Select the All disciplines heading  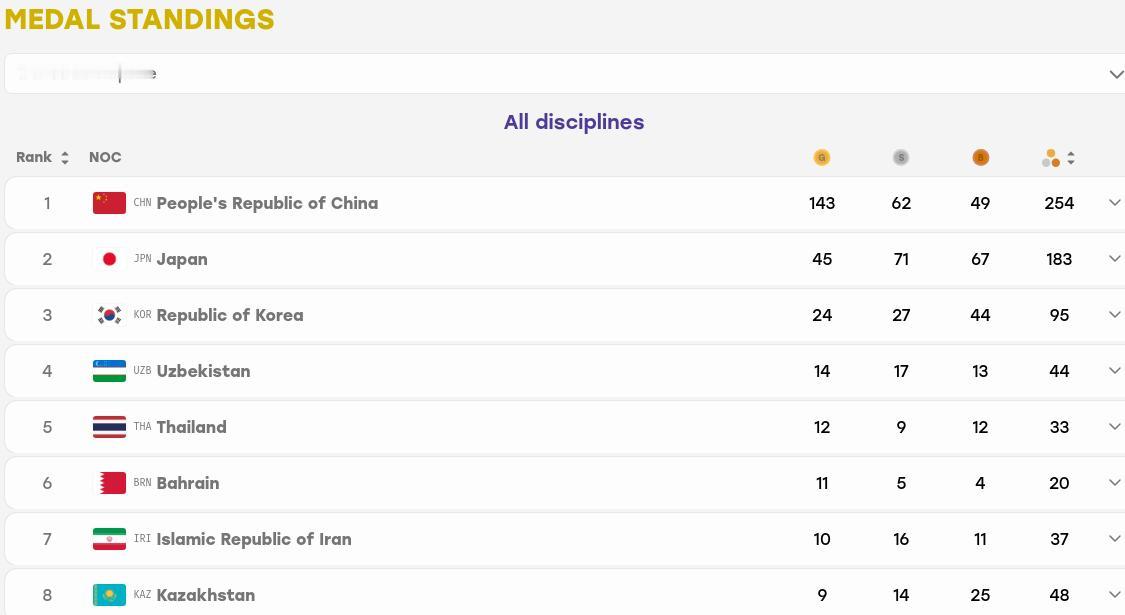coord(574,122)
